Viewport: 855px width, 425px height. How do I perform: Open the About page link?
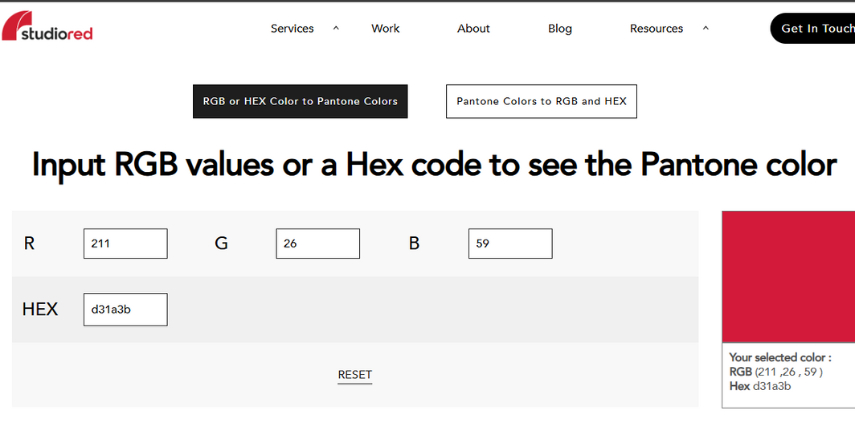(473, 29)
